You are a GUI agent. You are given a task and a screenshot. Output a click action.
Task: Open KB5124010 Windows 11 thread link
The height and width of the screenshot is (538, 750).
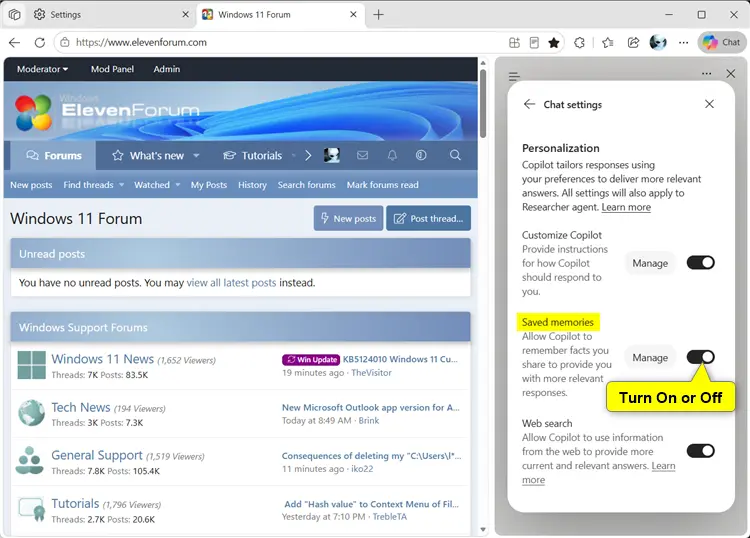400,359
